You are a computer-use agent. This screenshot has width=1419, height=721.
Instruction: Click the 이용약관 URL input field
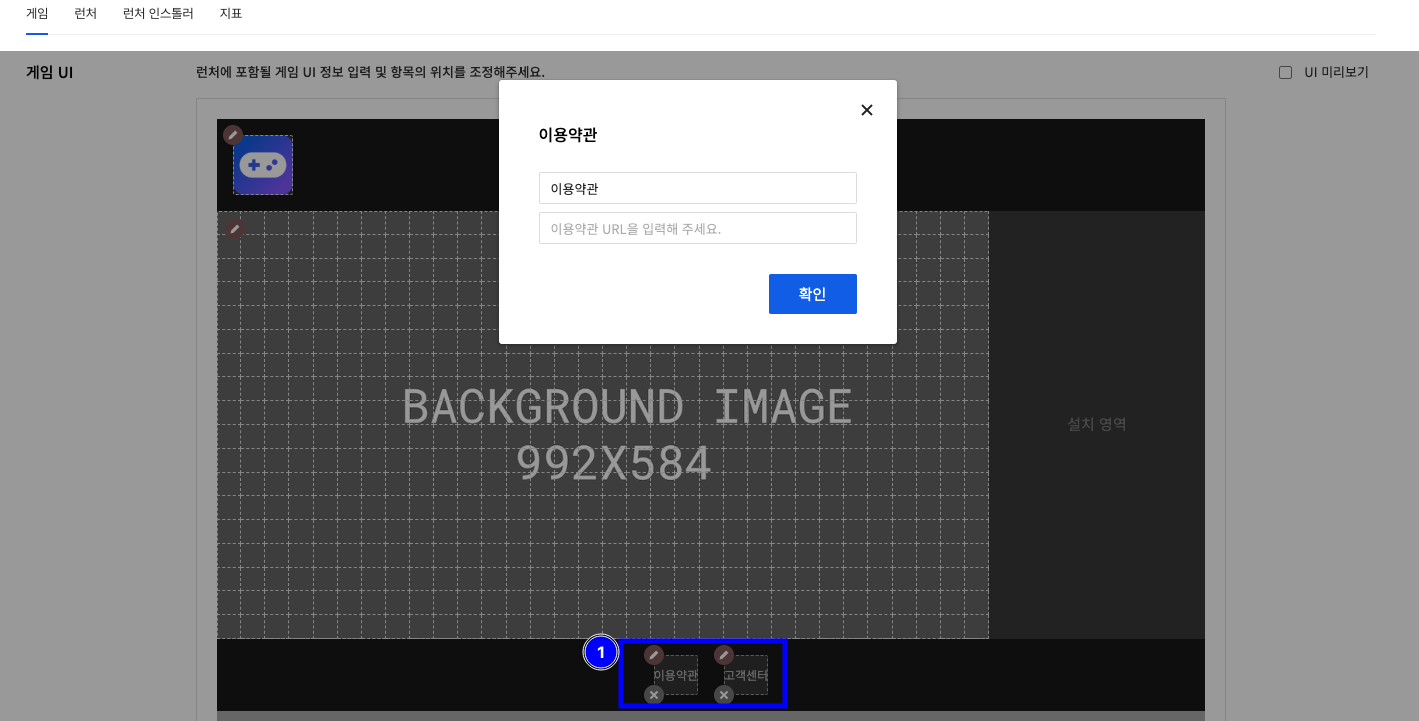[697, 228]
